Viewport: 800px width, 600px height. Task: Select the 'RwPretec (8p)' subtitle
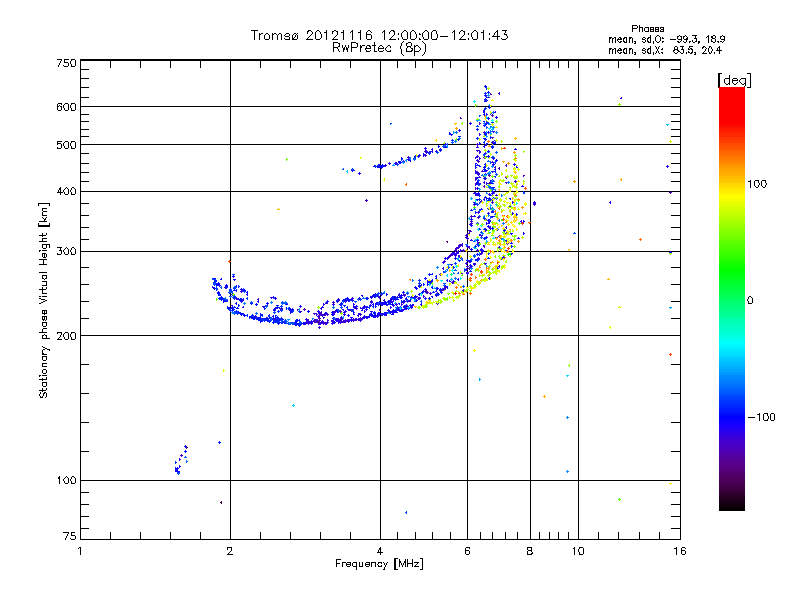tap(379, 48)
